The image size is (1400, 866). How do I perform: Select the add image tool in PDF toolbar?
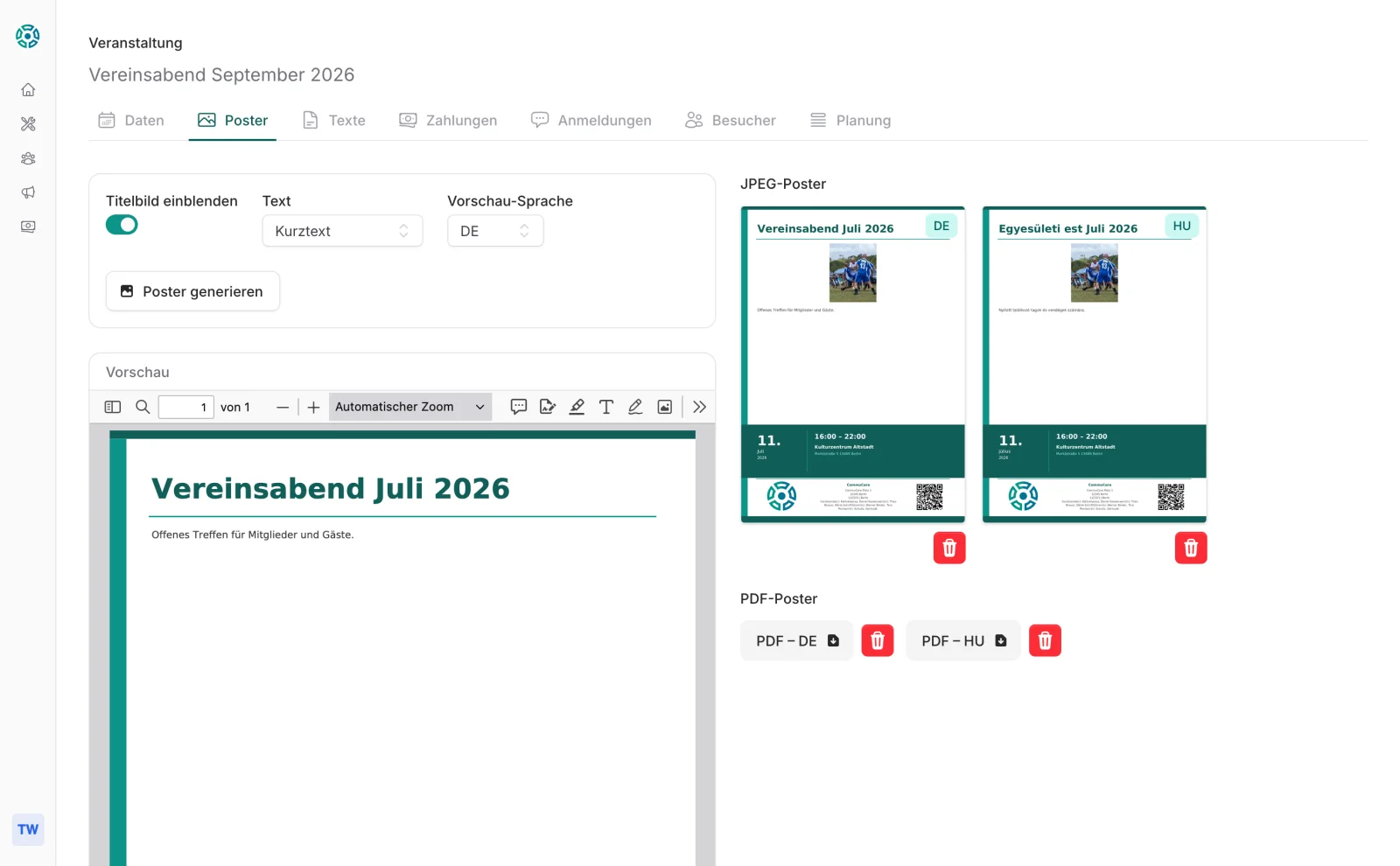[x=665, y=407]
